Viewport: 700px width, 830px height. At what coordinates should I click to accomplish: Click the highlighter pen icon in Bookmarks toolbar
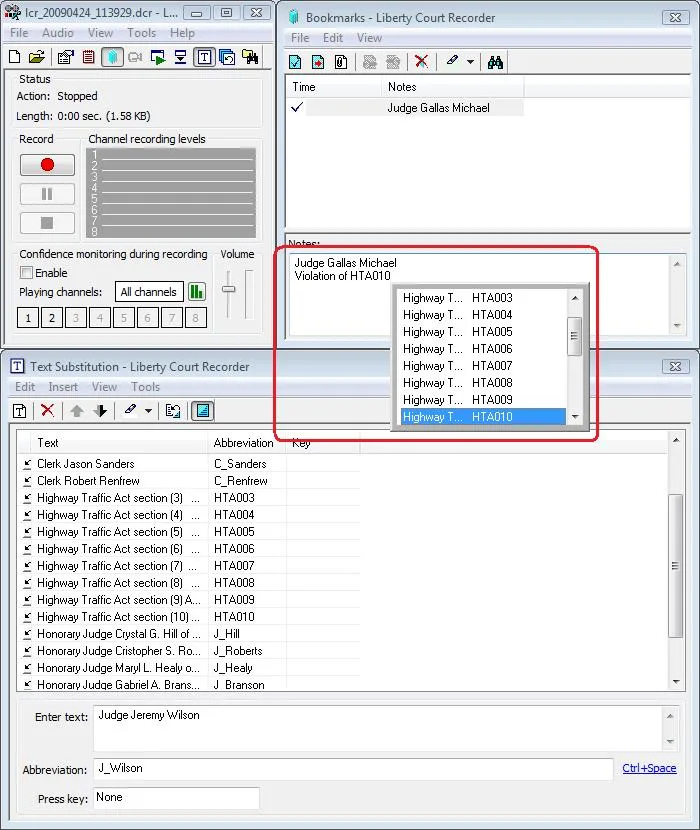click(x=452, y=61)
